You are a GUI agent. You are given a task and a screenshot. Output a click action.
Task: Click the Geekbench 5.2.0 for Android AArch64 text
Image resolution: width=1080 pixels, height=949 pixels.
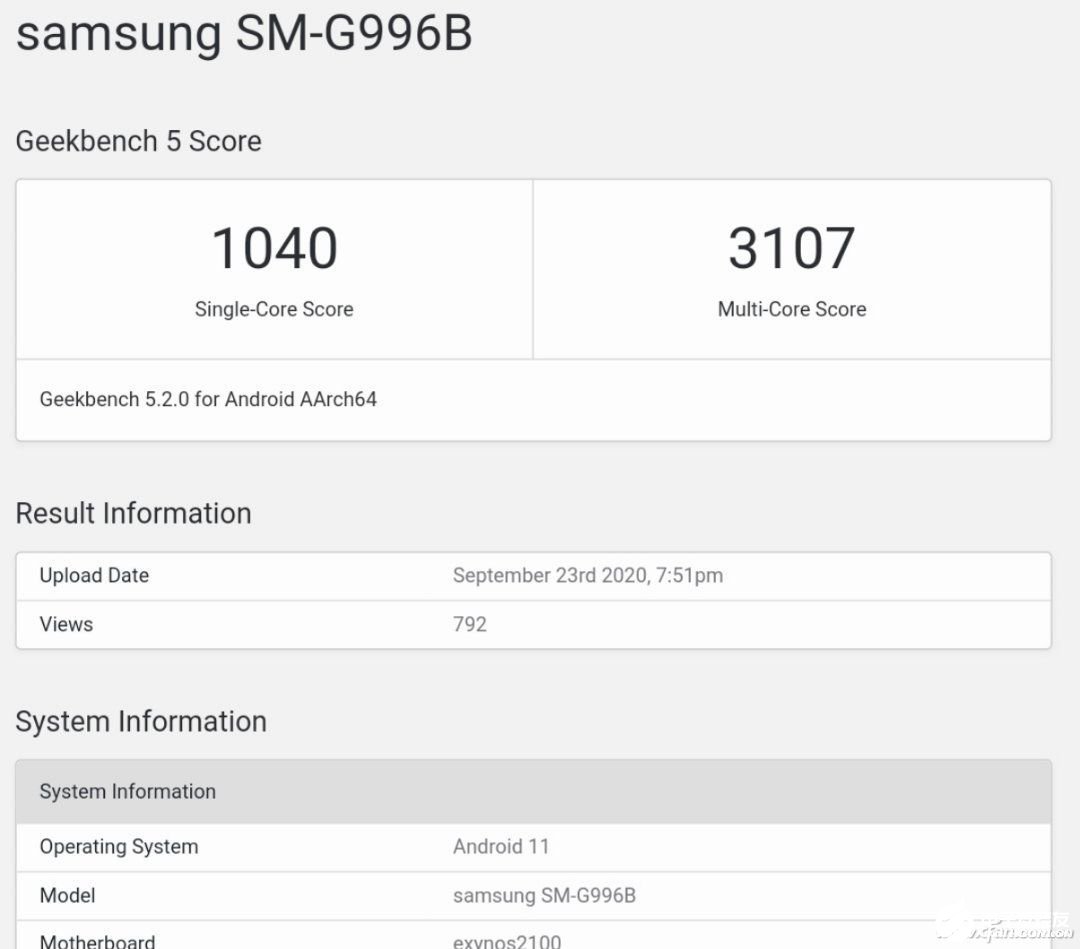pos(208,399)
